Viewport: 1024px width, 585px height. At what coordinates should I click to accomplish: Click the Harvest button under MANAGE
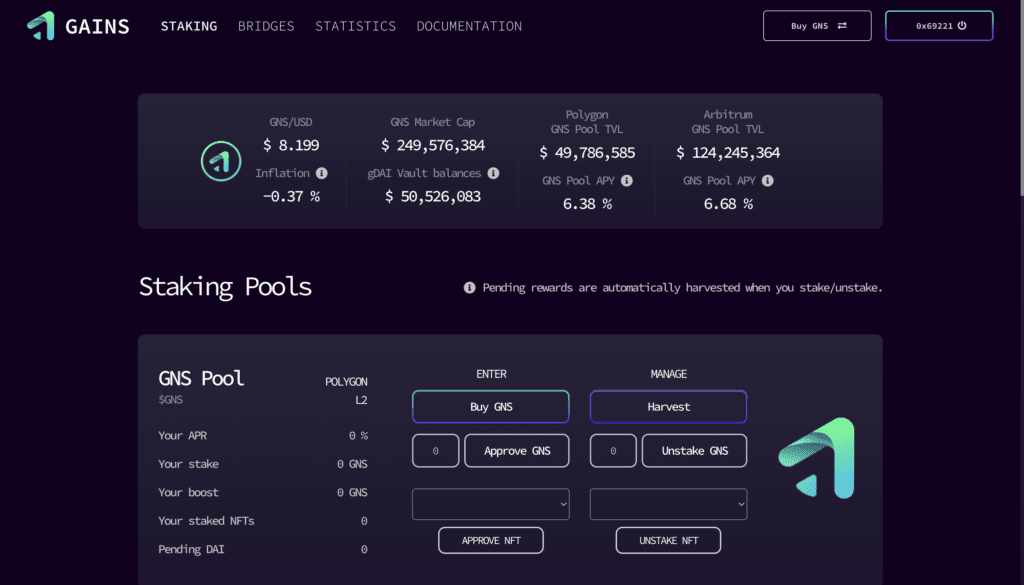[668, 407]
